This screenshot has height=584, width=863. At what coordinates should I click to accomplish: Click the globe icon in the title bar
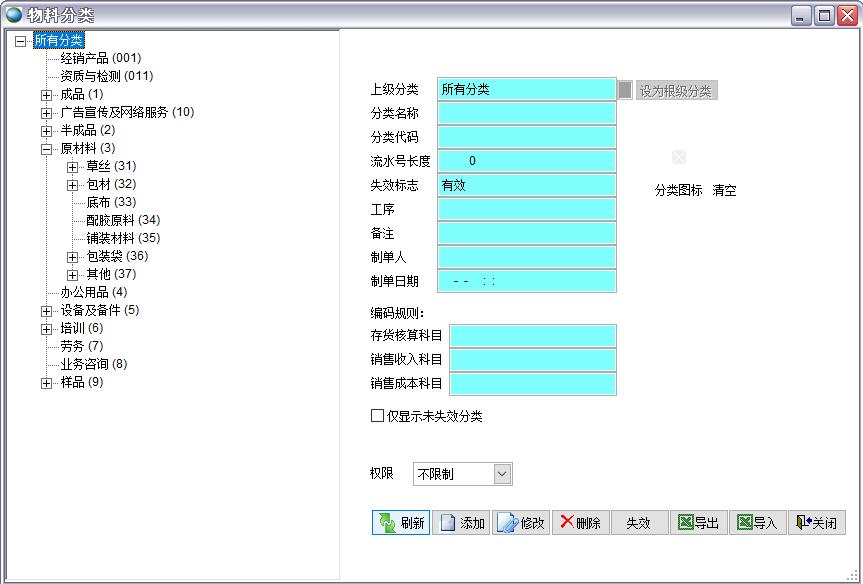[14, 15]
